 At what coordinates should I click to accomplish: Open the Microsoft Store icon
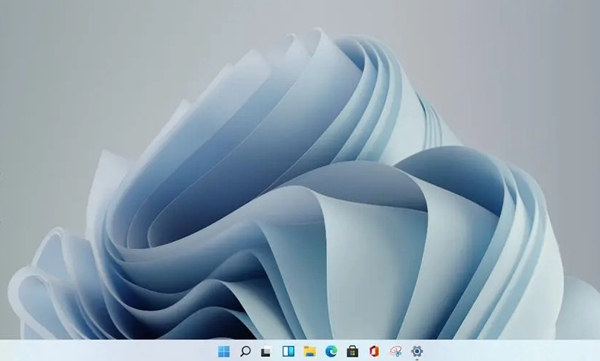[x=352, y=351]
